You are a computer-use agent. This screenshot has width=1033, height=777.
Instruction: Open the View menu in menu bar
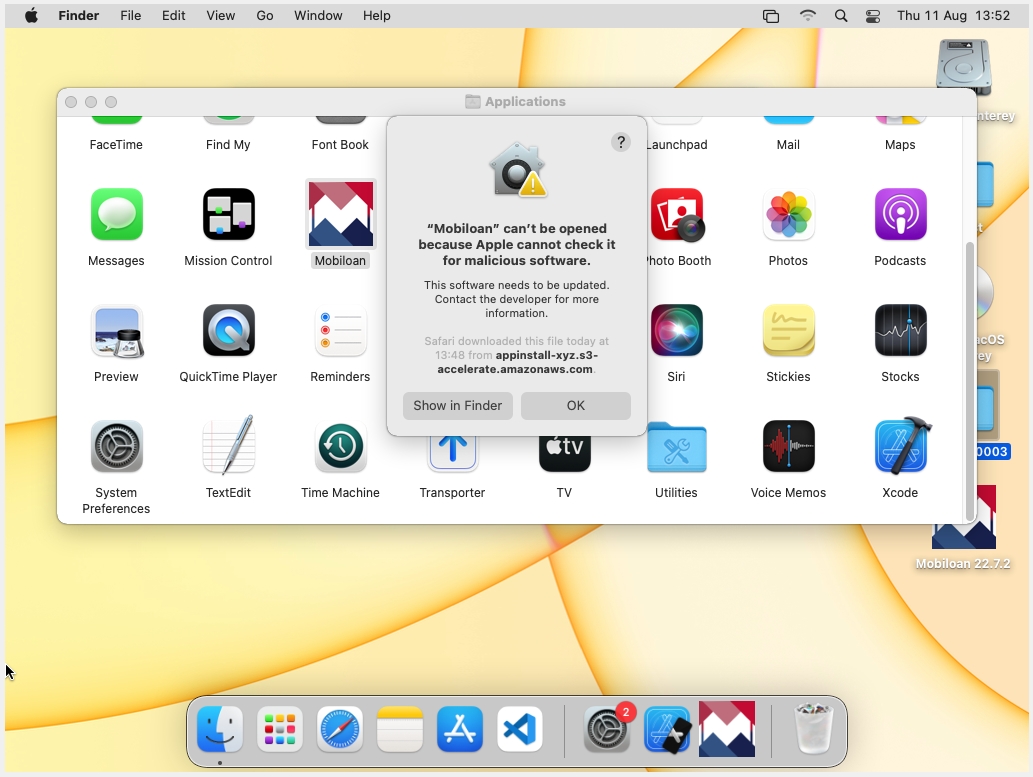(x=220, y=16)
